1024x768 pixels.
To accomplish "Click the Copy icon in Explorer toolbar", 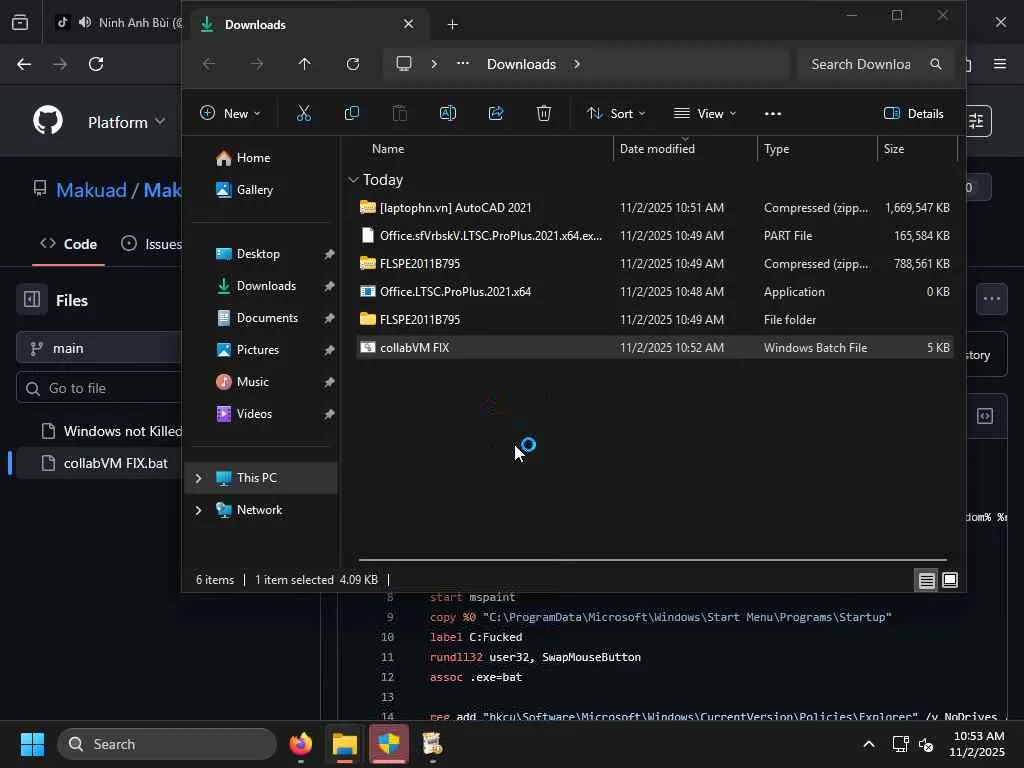I will coord(351,113).
